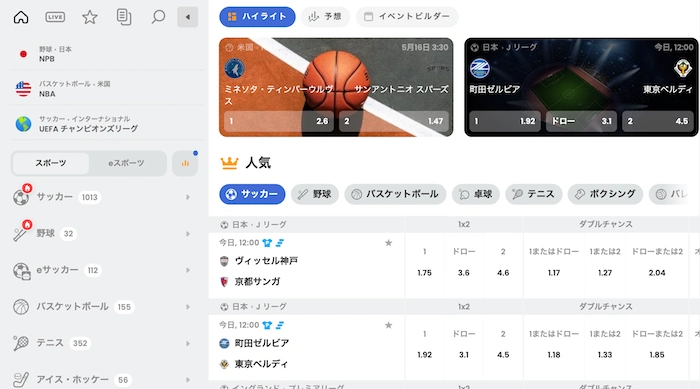Screen dimensions: 700x389
Task: Filter popular by テニス chip
Action: 533,194
